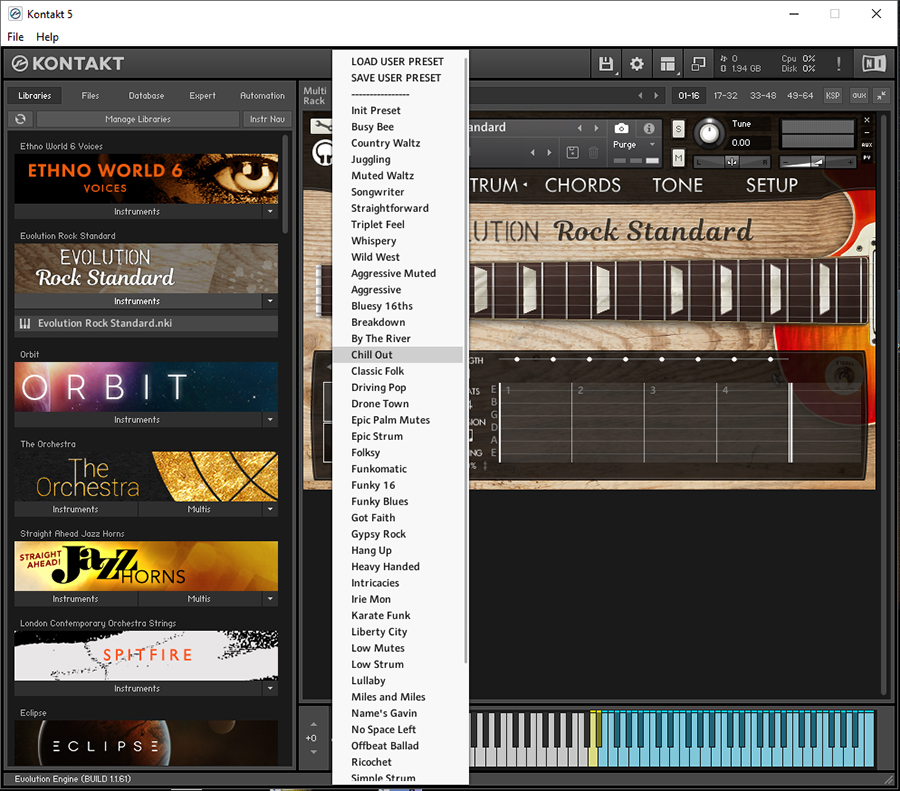Screen dimensions: 900x791
Task: Load next instrument arrow beside name
Action: (596, 128)
